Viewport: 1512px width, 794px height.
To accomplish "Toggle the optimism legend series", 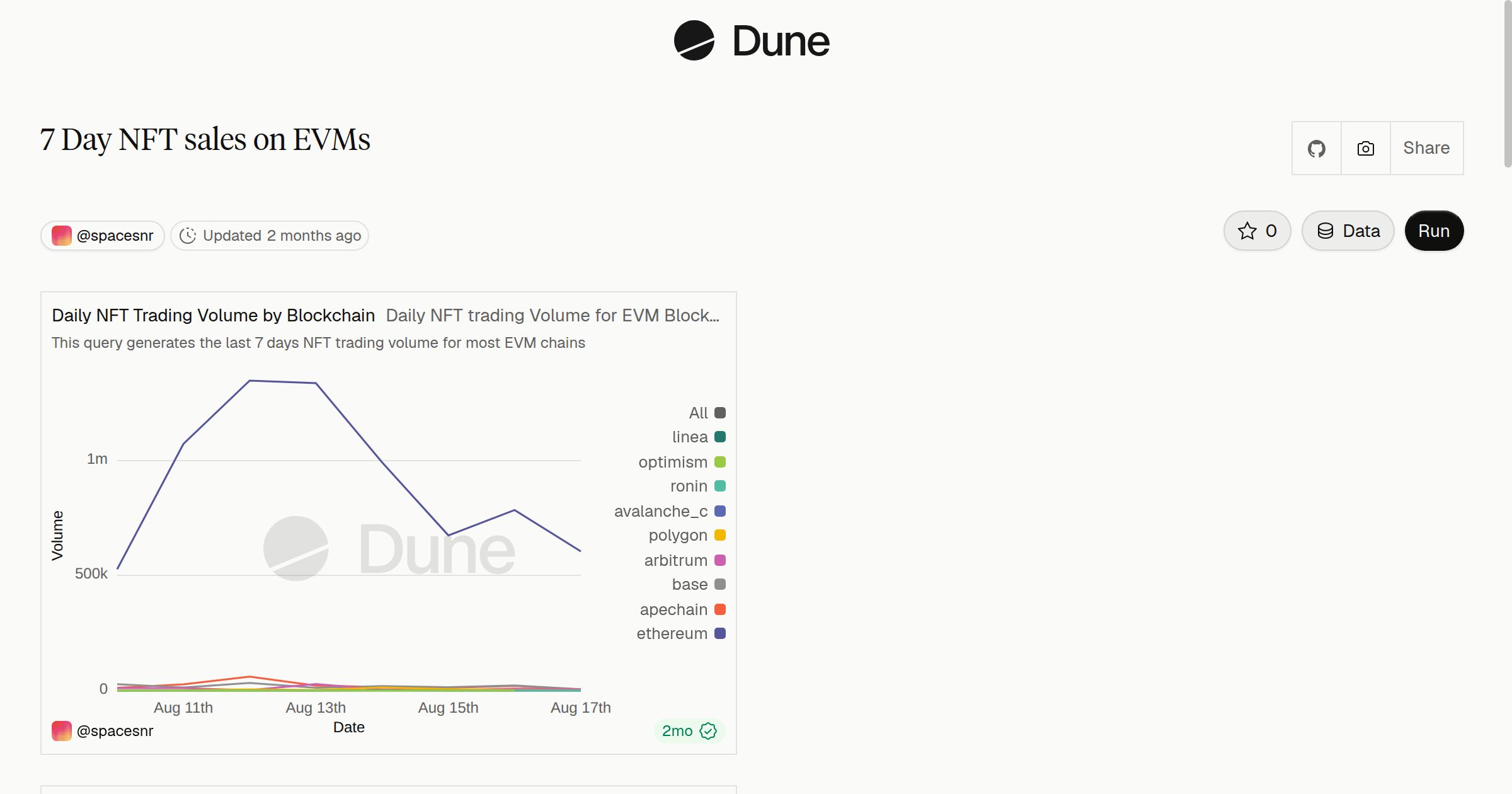I will (682, 462).
